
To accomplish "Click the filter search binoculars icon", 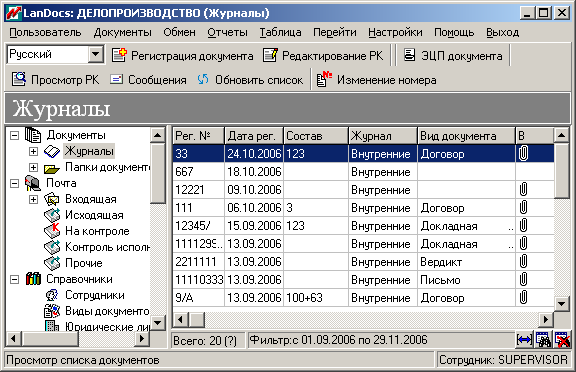I will (543, 340).
